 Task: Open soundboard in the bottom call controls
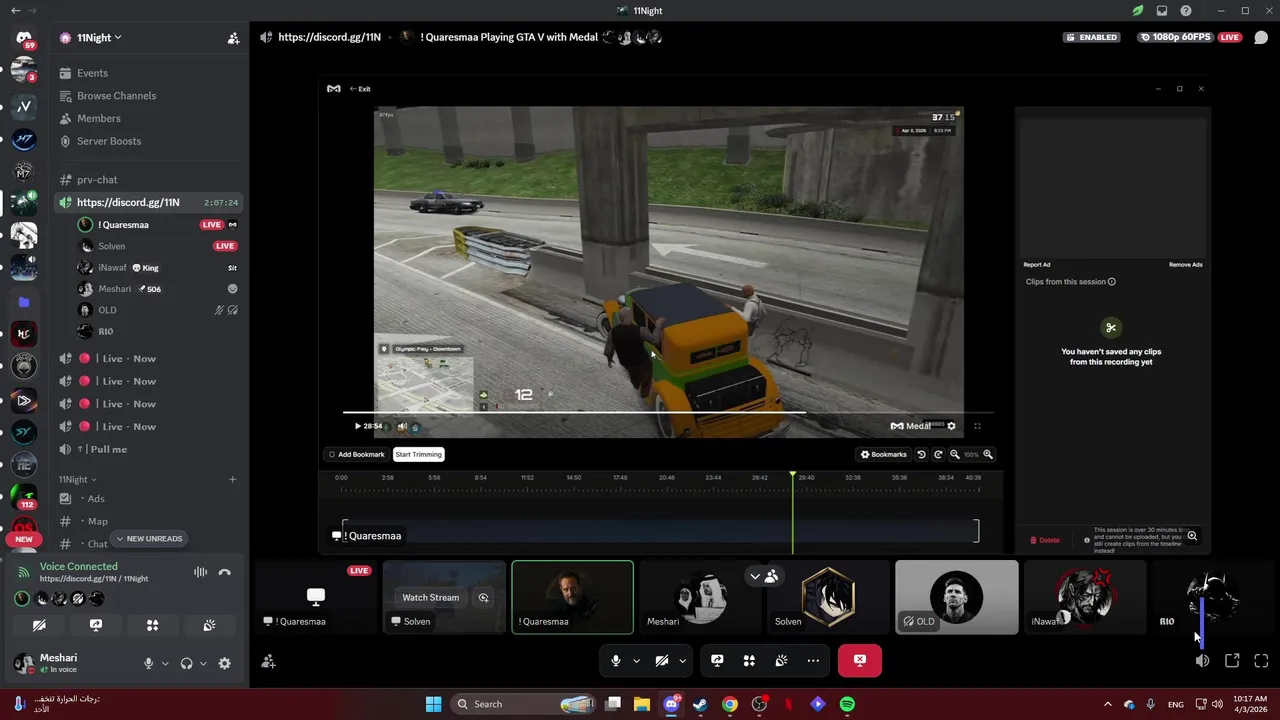[781, 661]
